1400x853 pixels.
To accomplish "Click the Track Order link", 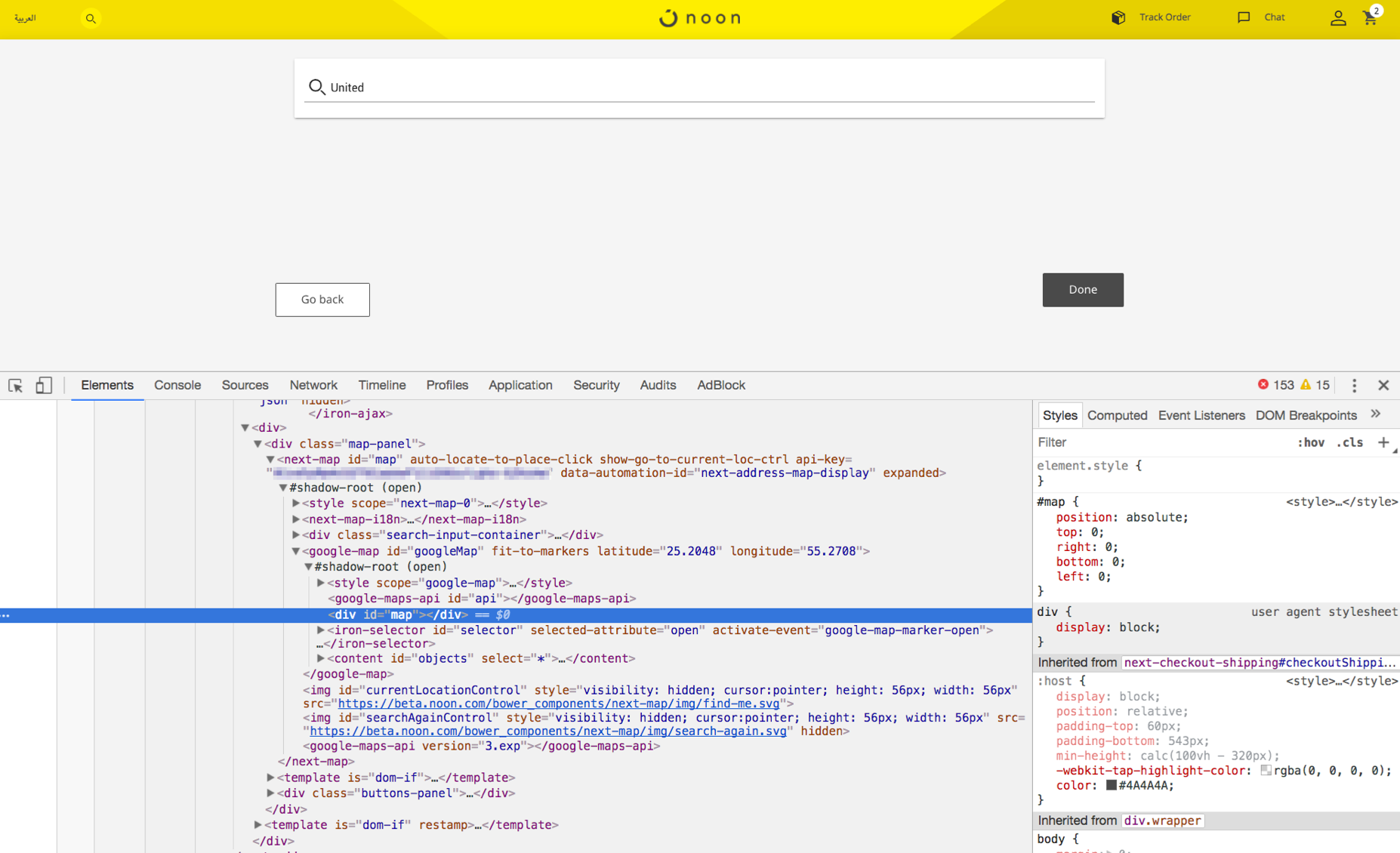I will 1164,17.
